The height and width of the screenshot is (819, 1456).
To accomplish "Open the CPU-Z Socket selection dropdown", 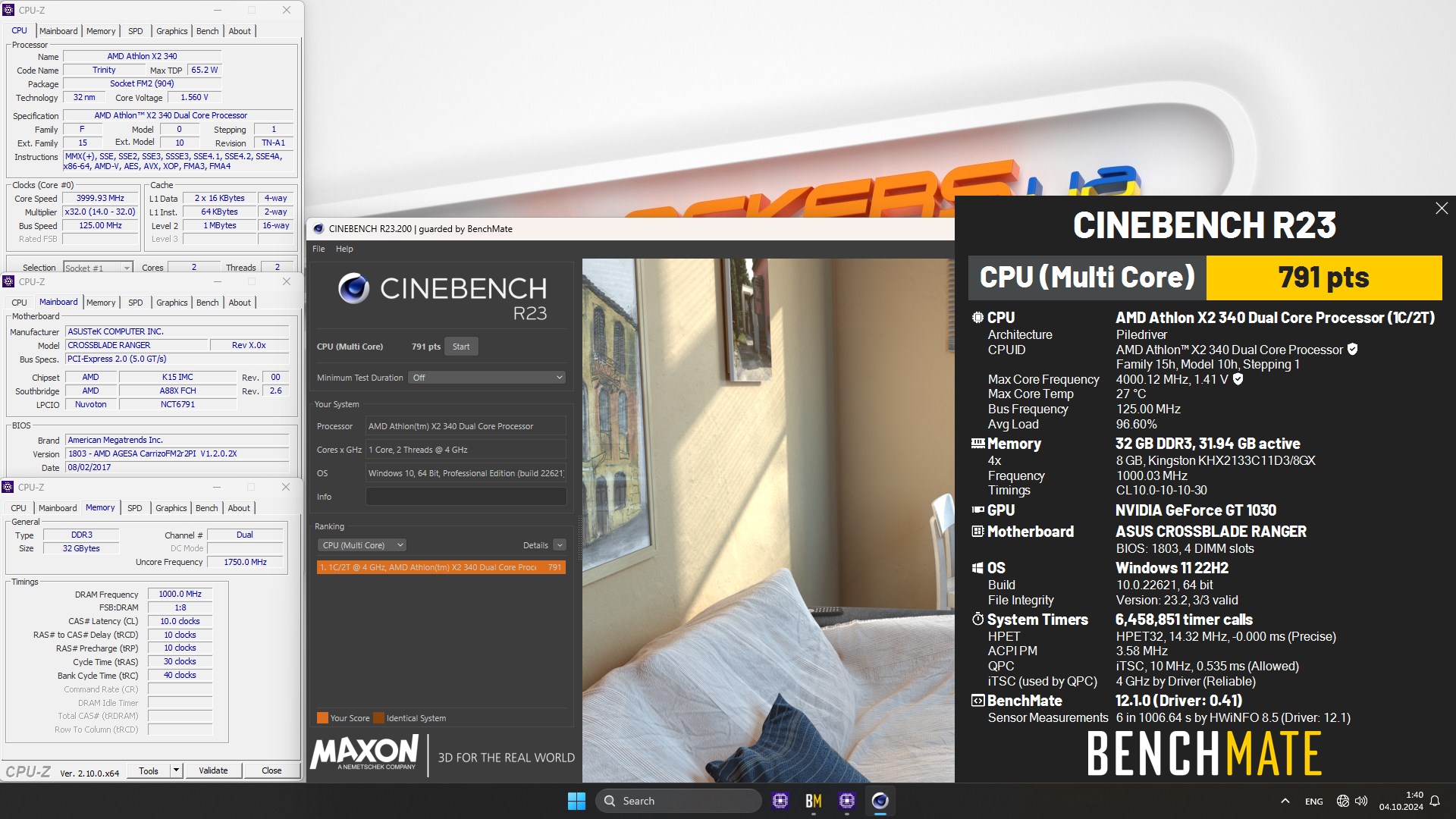I will pos(98,268).
